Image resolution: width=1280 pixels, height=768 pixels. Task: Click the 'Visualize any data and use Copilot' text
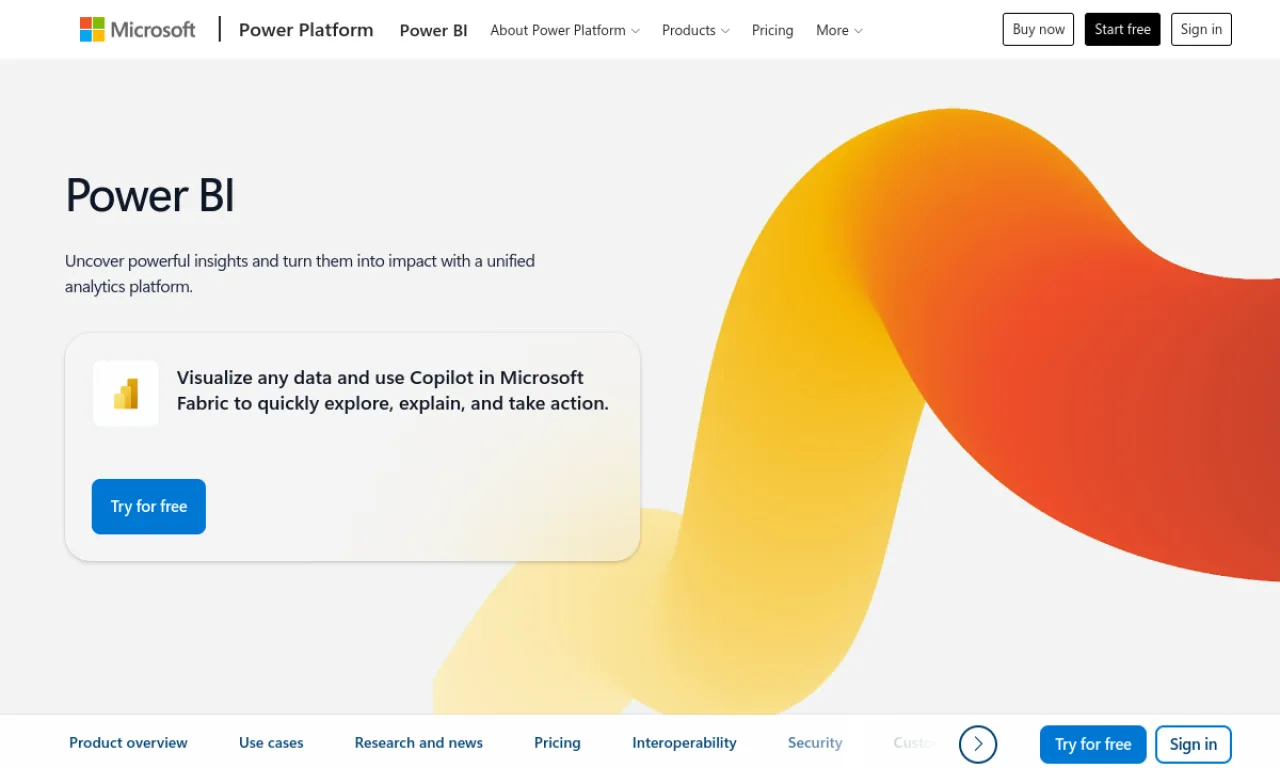pyautogui.click(x=393, y=390)
